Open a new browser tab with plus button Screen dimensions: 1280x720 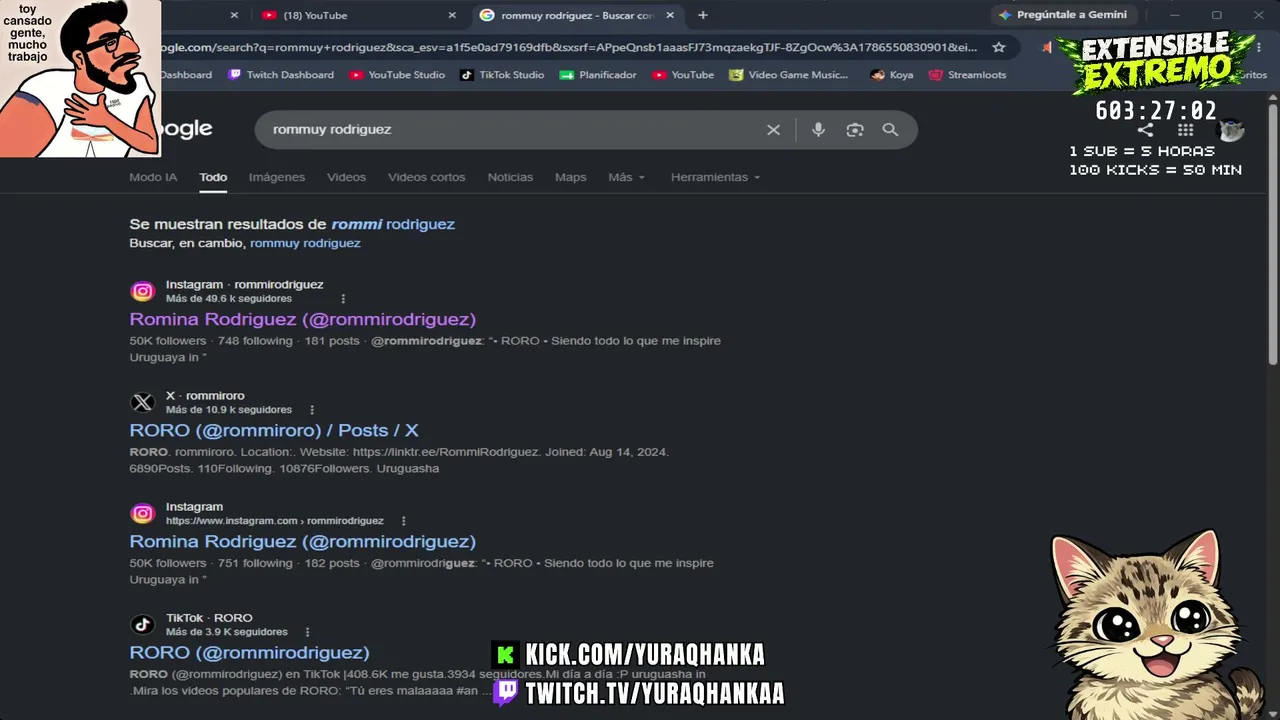(x=703, y=15)
